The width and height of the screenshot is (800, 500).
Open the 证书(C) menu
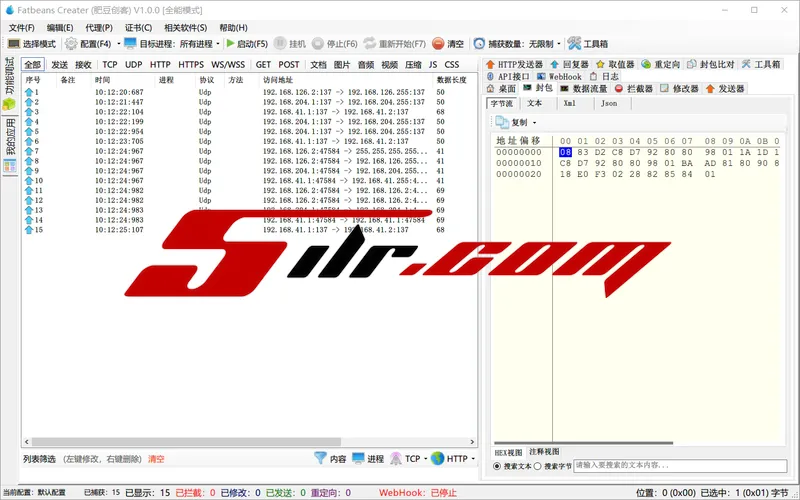[138, 28]
